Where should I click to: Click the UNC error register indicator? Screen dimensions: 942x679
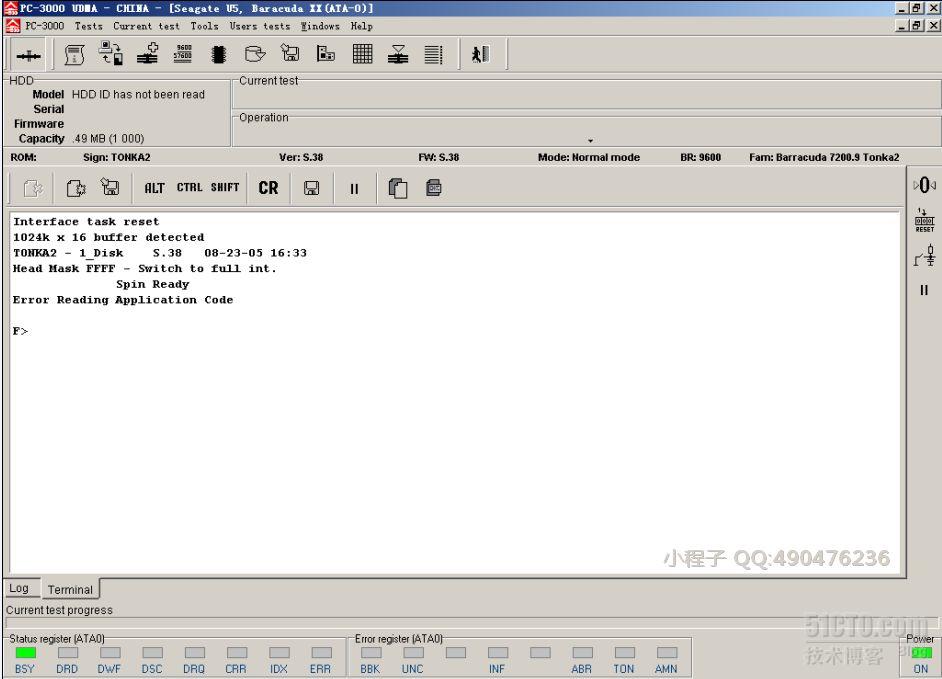tap(413, 653)
